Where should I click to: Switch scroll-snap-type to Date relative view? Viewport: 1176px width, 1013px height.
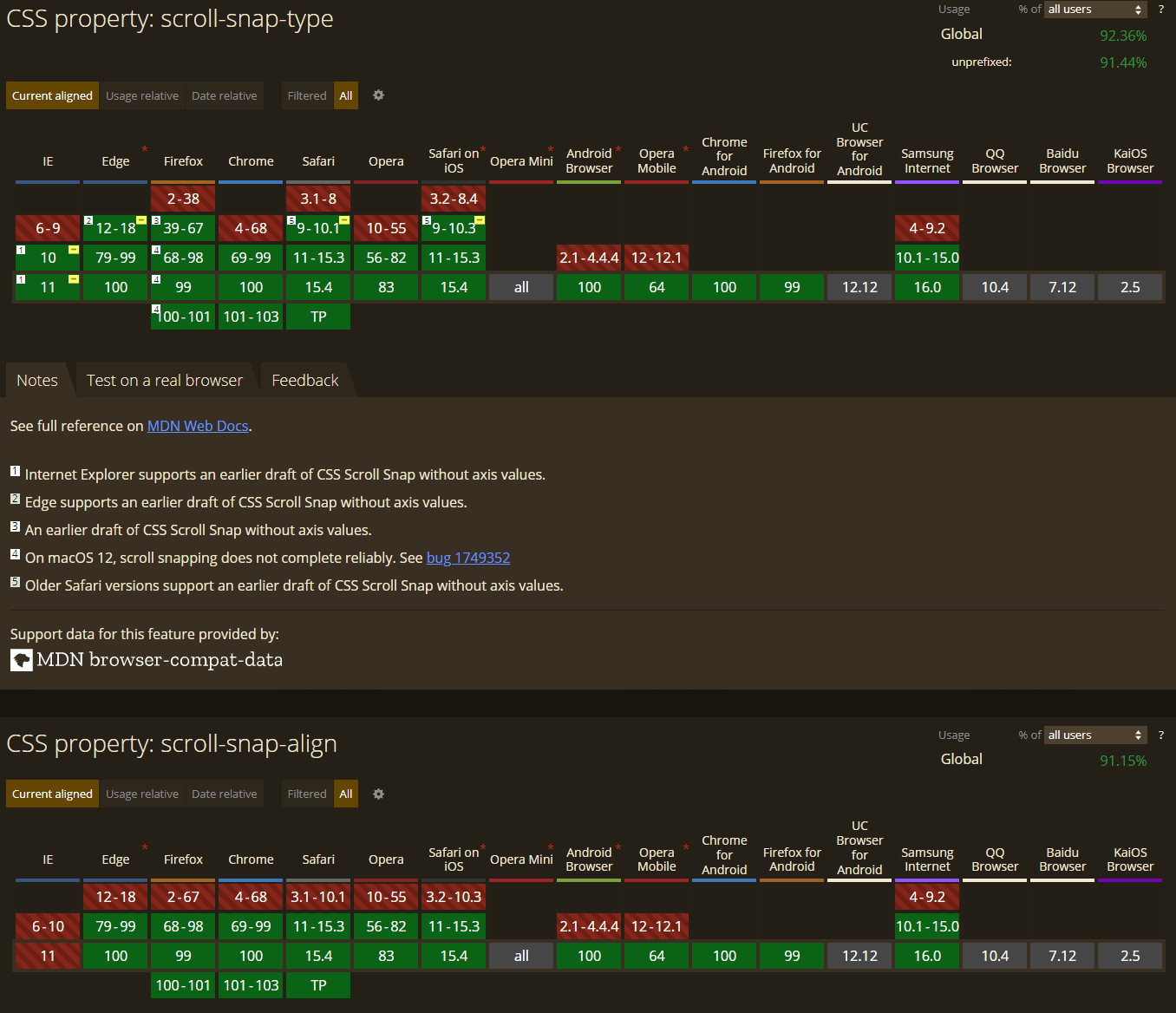pos(225,95)
